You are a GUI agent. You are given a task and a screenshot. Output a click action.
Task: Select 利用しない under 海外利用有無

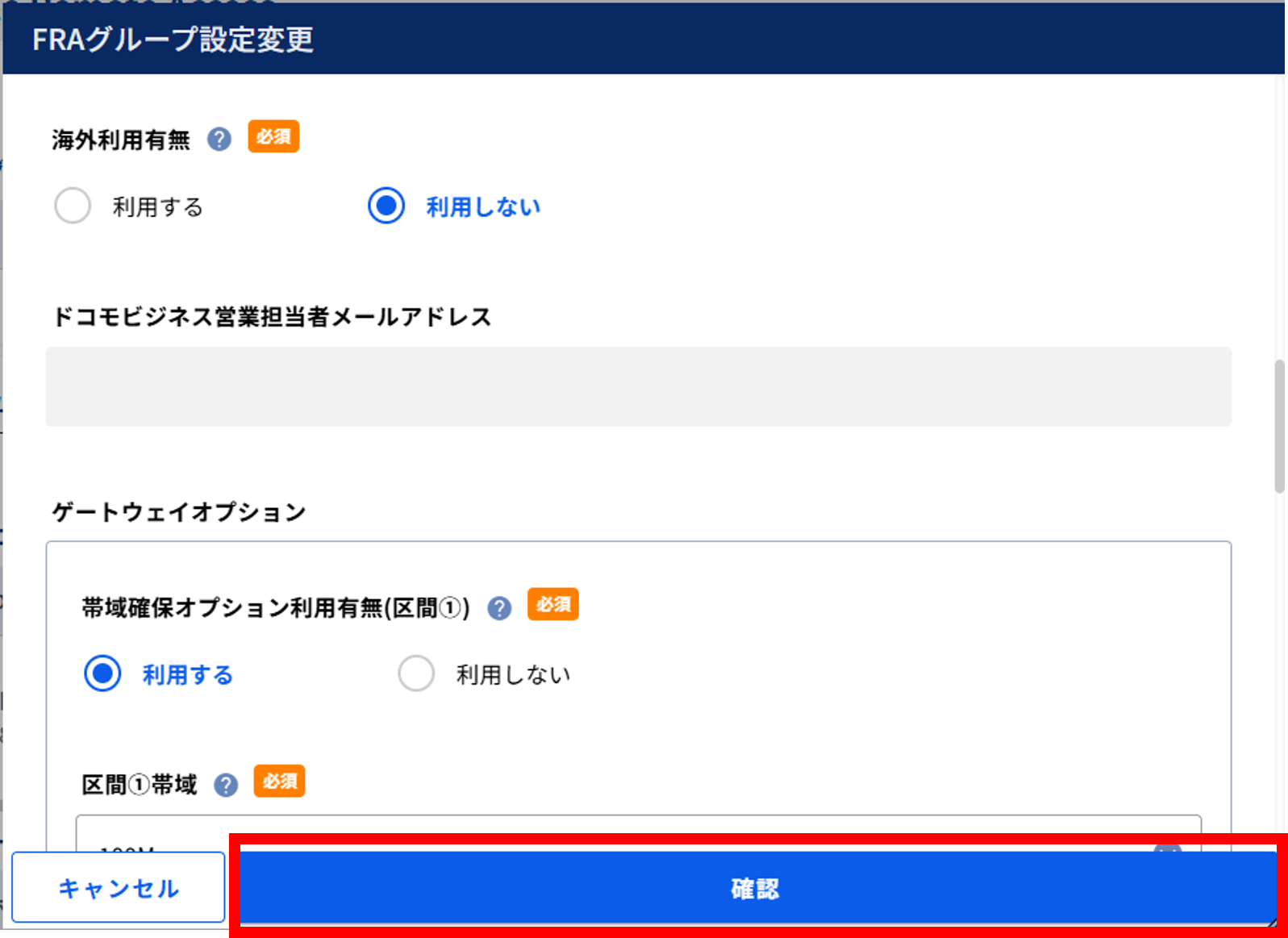(x=386, y=206)
